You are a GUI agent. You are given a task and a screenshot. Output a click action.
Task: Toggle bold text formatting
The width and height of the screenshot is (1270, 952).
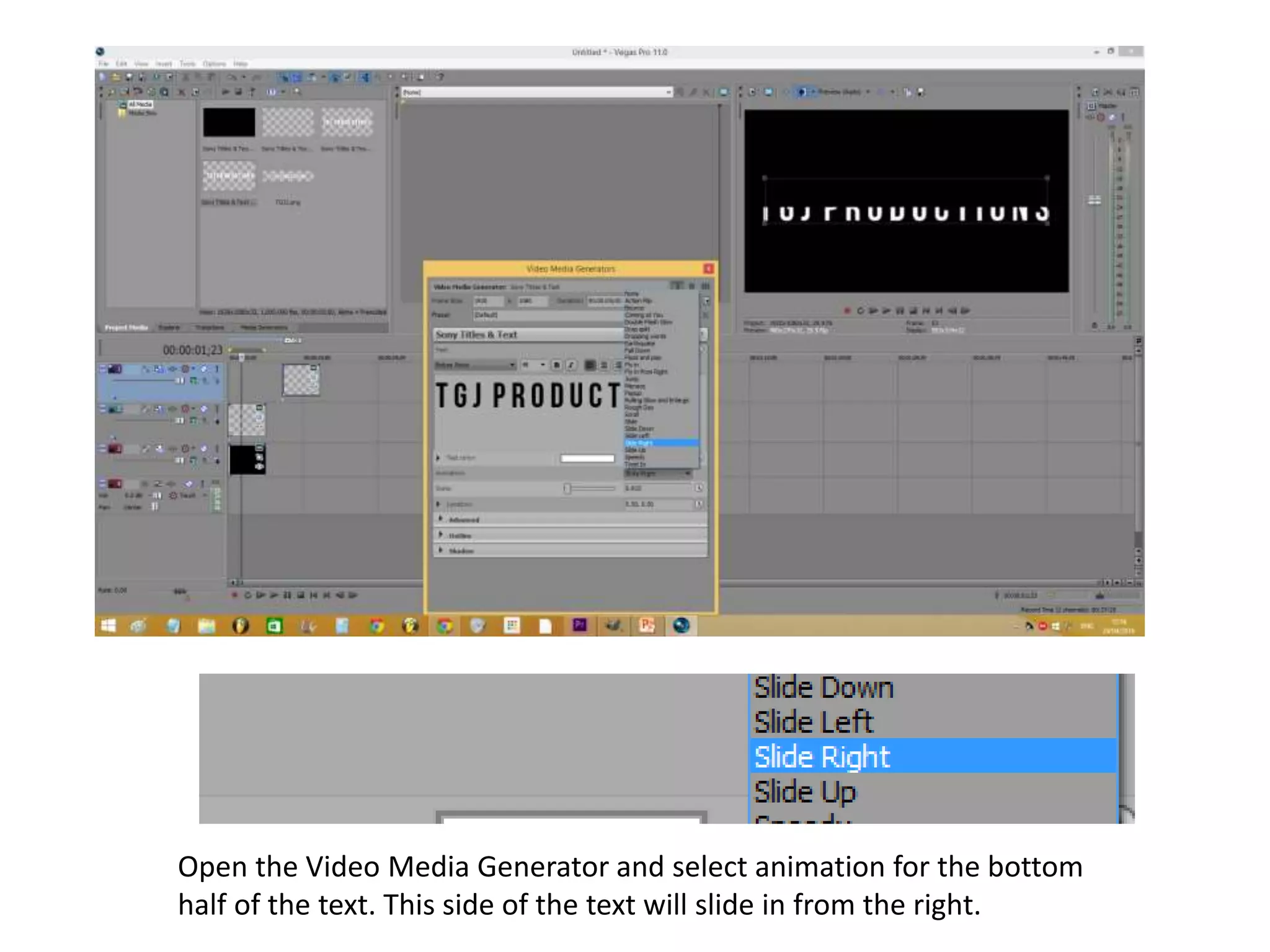coord(557,365)
